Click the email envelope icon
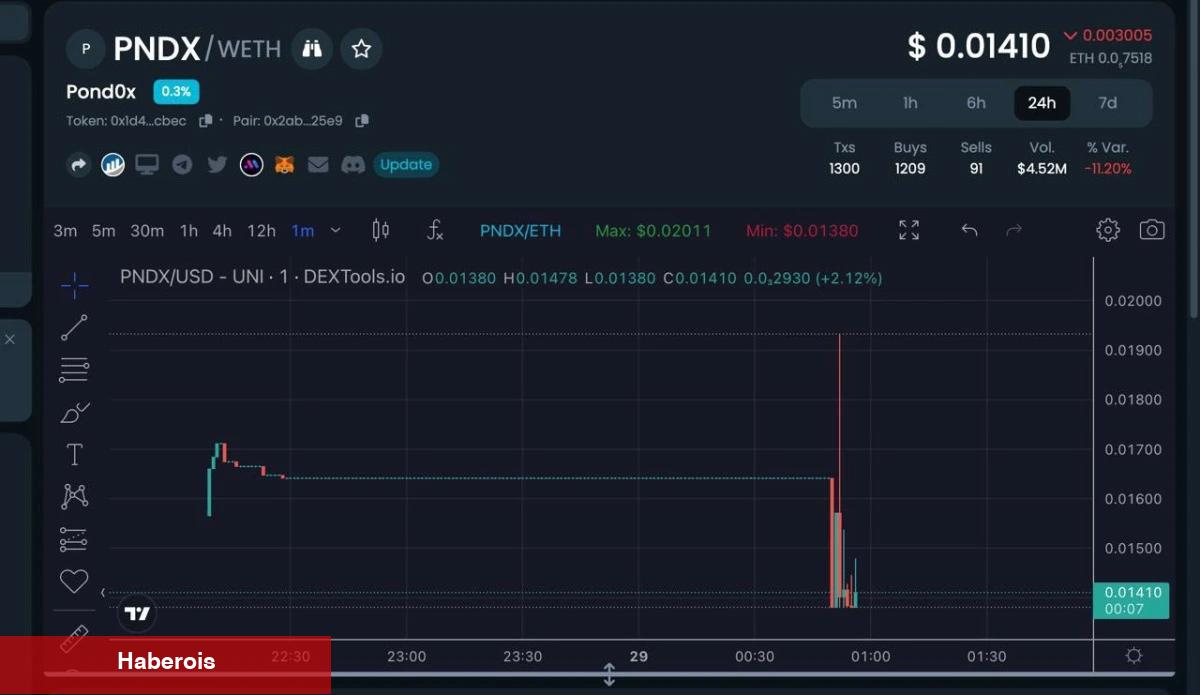 click(318, 165)
